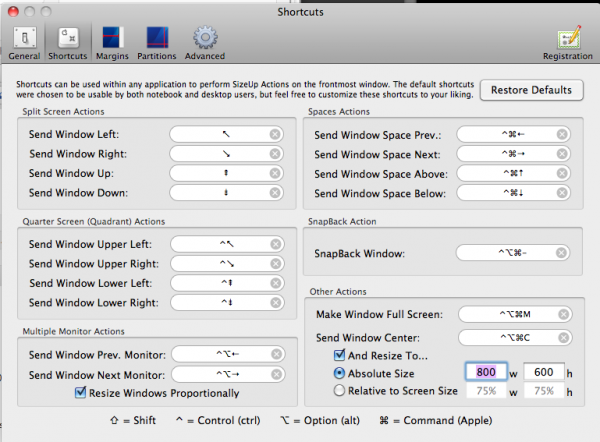
Task: Click the 'SnapBack Action' heading text
Action: [x=342, y=222]
